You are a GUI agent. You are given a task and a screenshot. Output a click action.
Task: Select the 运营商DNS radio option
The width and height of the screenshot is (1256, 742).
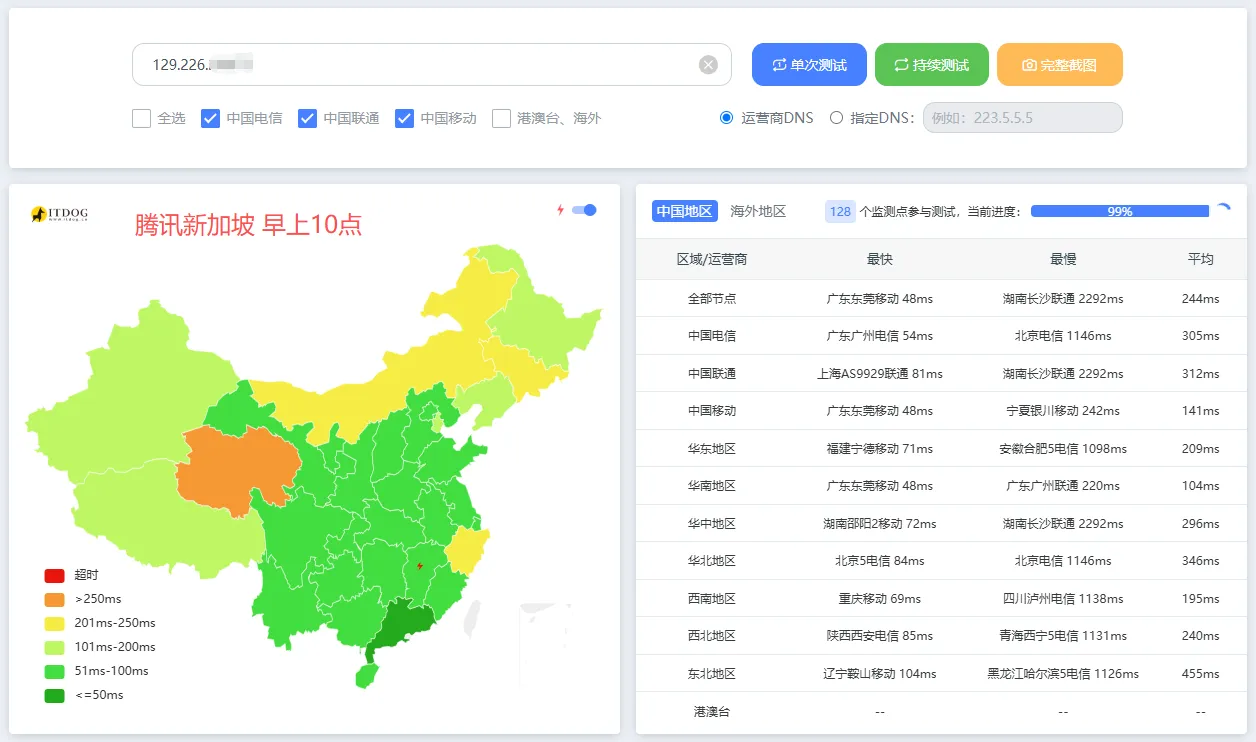coord(727,118)
